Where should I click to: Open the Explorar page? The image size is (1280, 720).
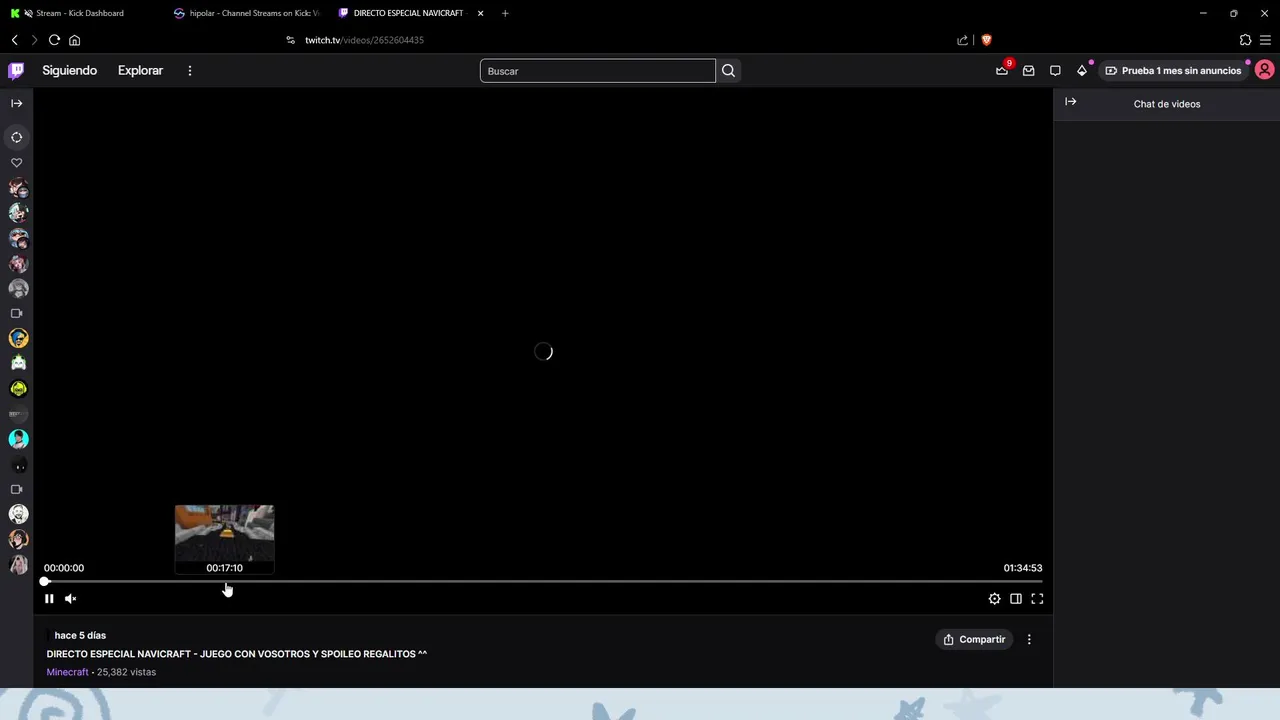(140, 71)
